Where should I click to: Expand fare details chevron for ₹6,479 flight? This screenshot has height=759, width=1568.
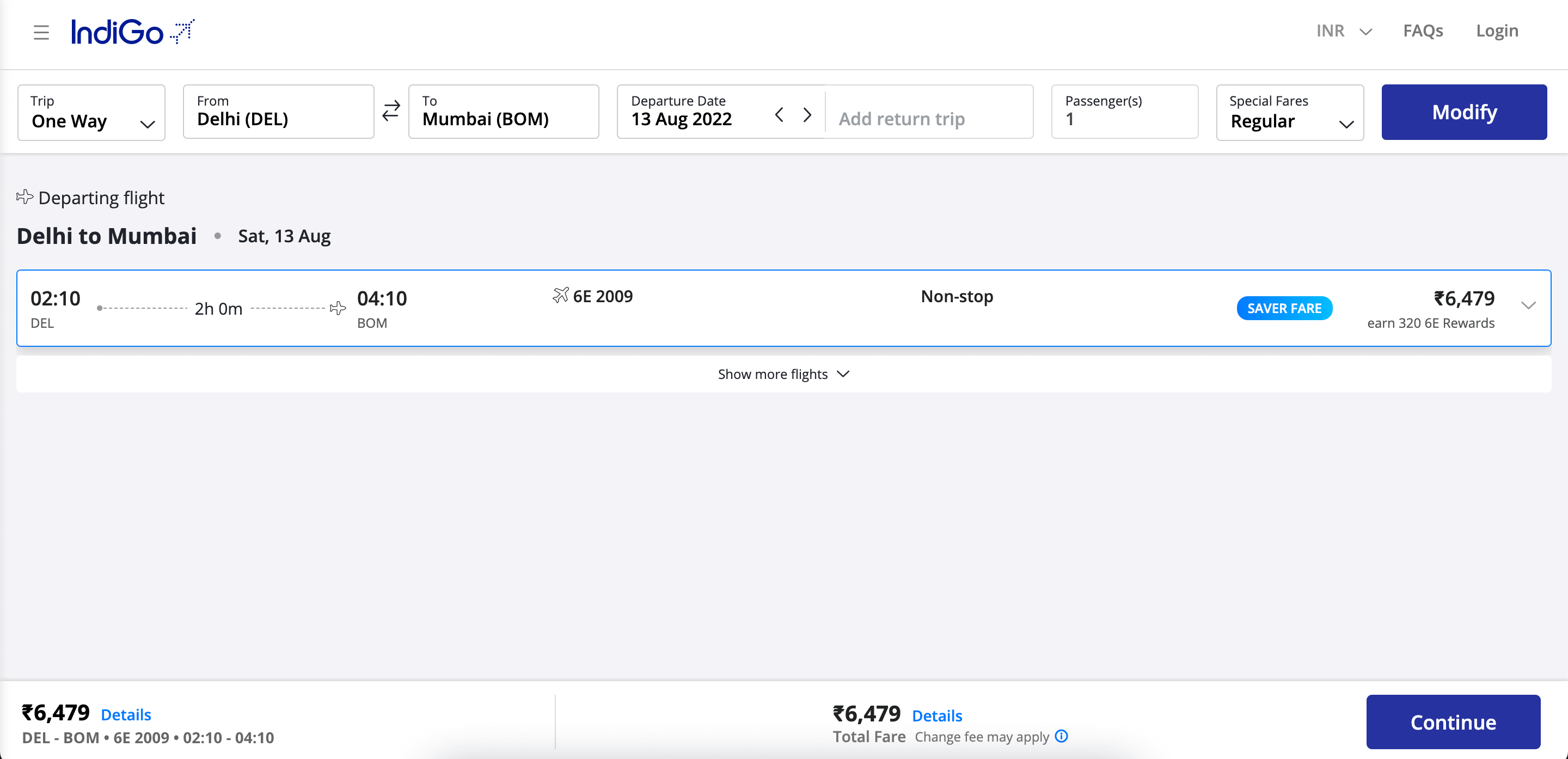coord(1528,305)
